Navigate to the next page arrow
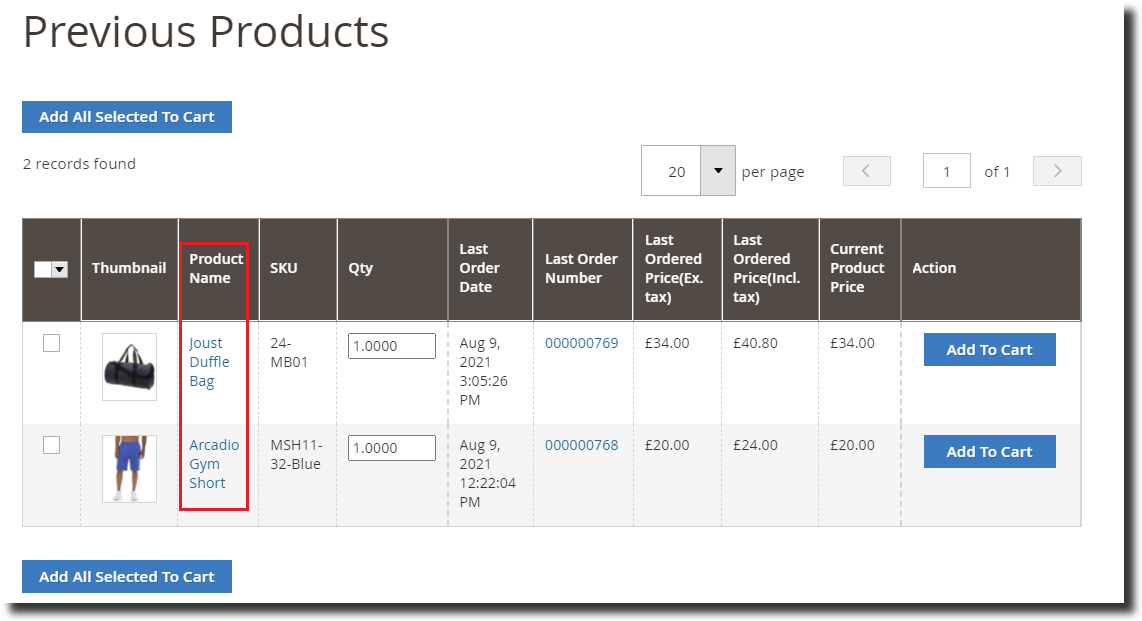The width and height of the screenshot is (1142, 621). 1057,170
